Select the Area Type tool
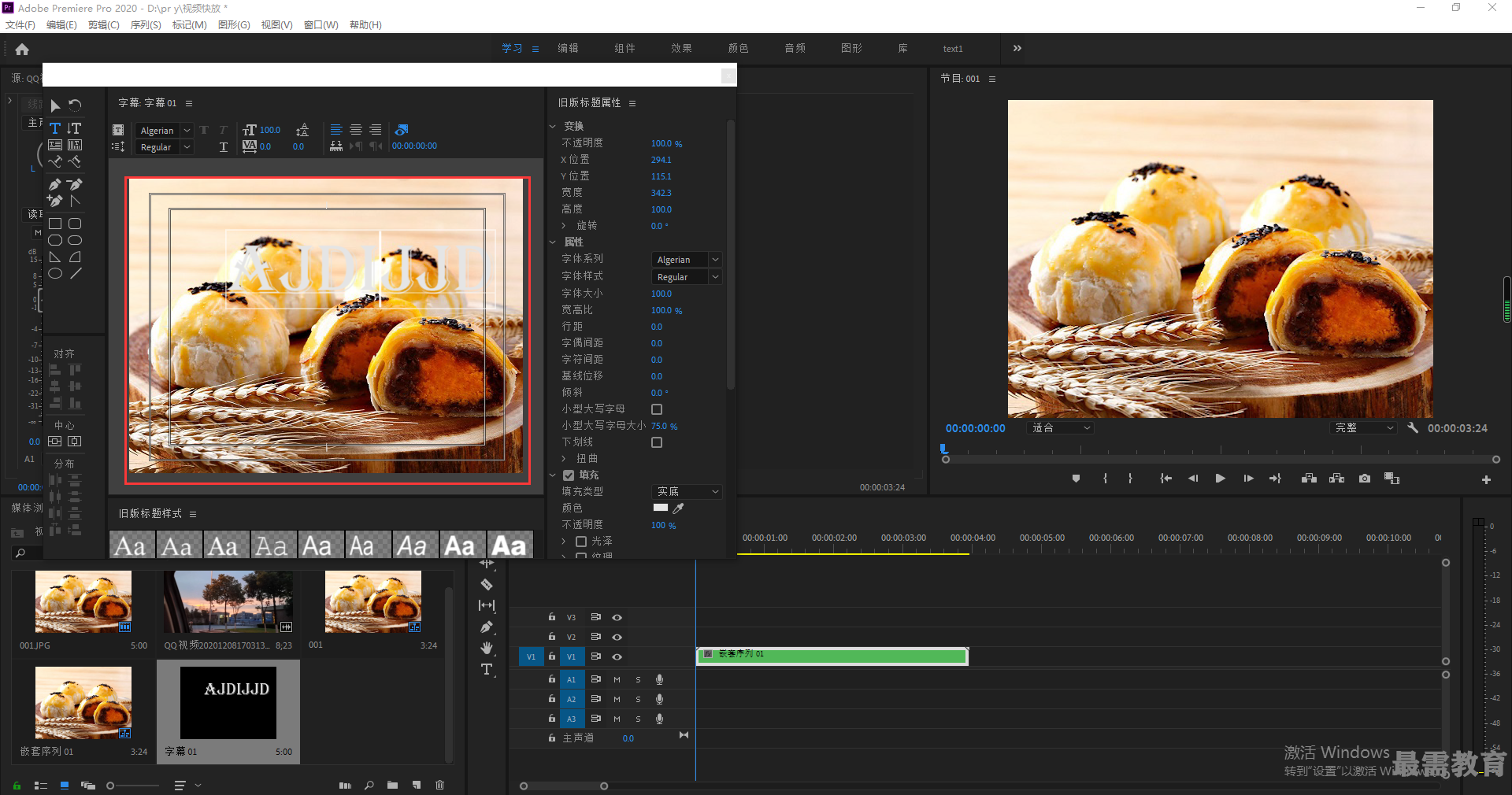 click(x=55, y=145)
